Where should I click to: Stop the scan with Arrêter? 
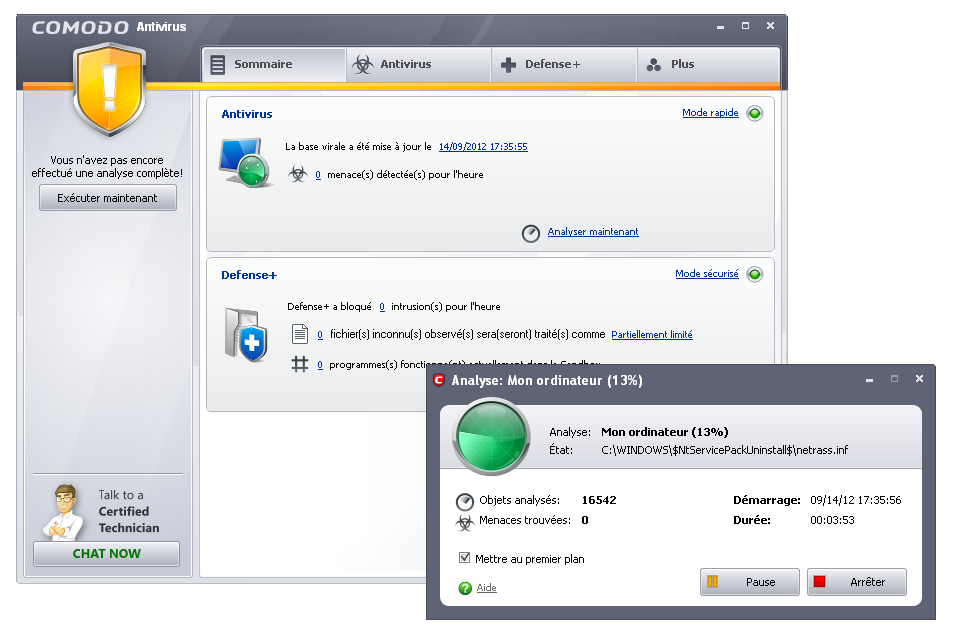[x=856, y=582]
